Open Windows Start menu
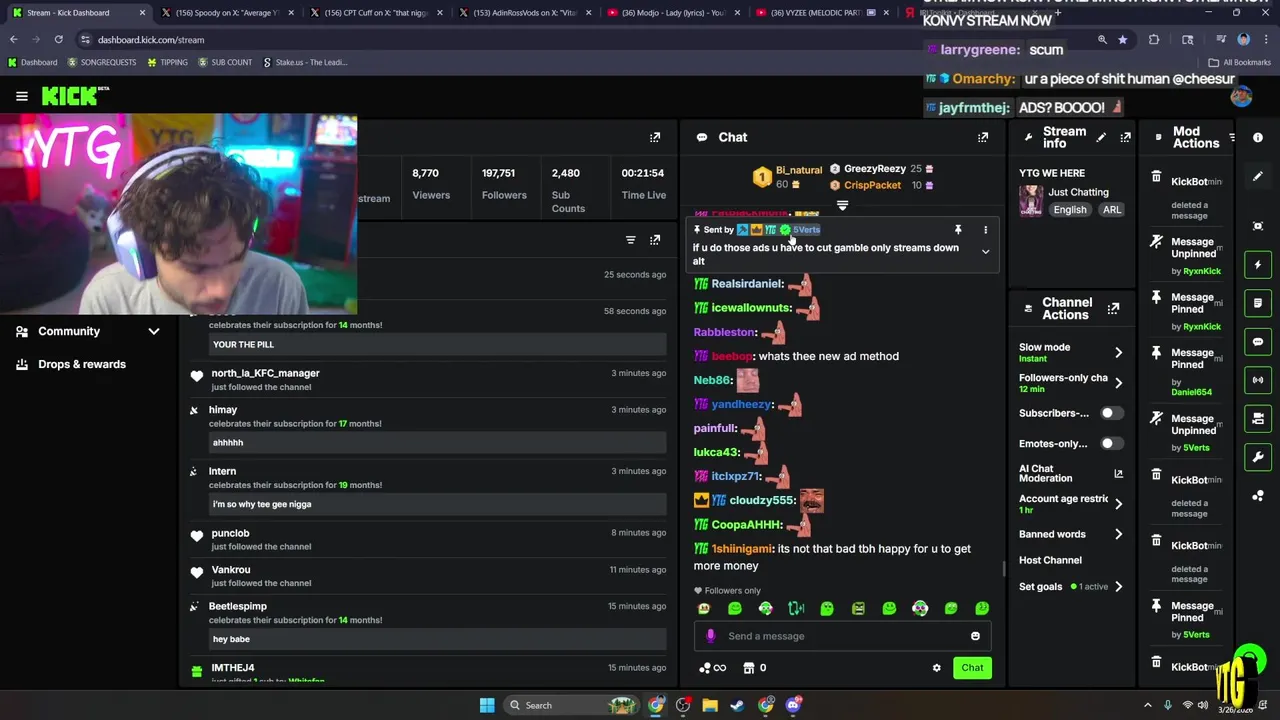This screenshot has width=1280, height=720. click(487, 705)
